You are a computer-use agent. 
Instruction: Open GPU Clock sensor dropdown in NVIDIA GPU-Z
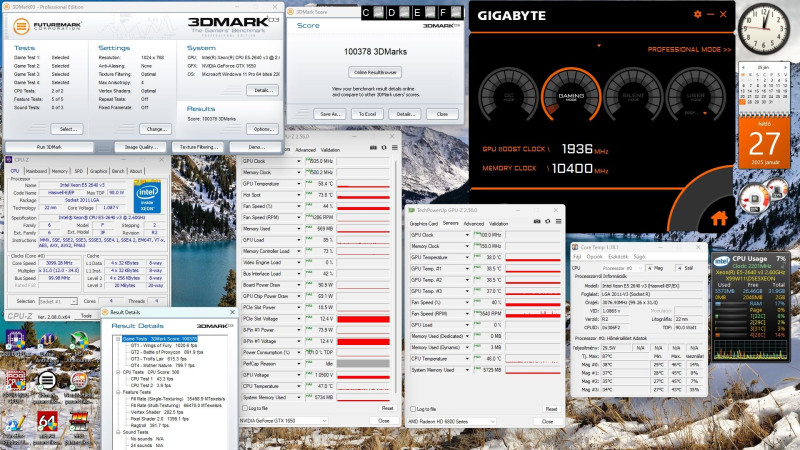coord(299,161)
